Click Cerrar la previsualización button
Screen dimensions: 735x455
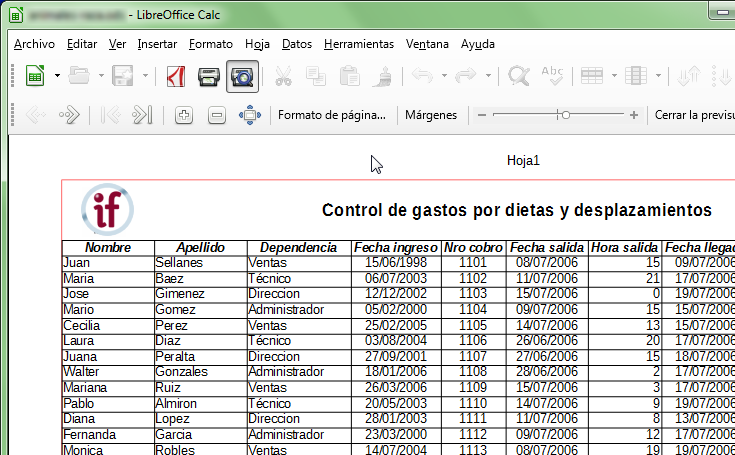[695, 115]
